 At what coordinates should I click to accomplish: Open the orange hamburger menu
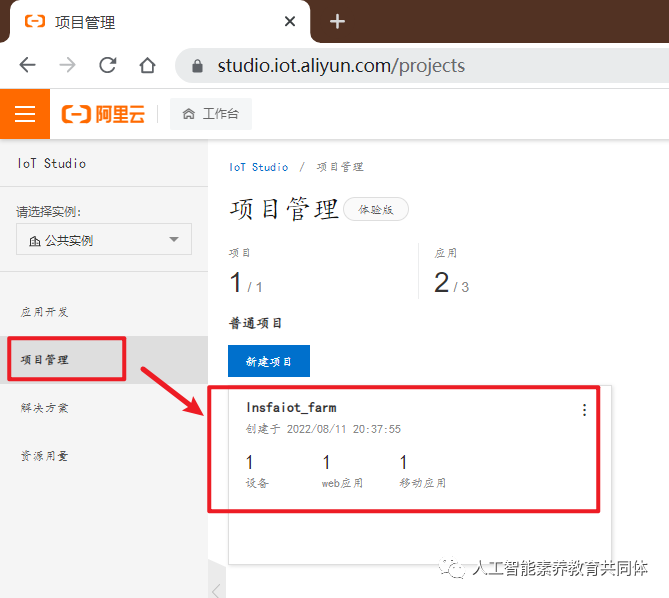coord(25,114)
